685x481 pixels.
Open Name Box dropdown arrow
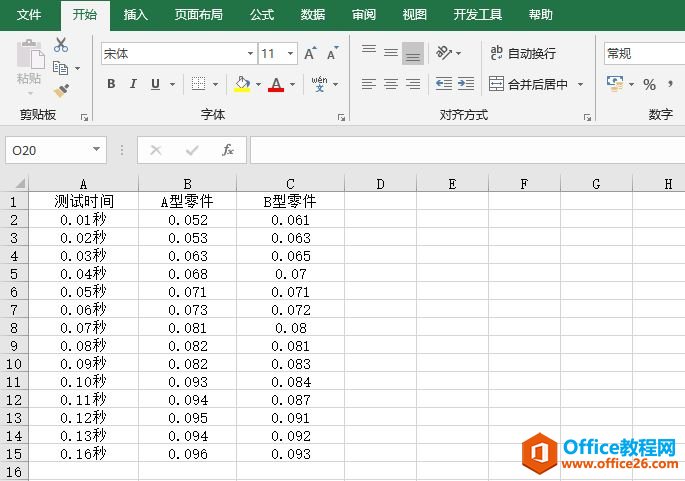[96, 149]
